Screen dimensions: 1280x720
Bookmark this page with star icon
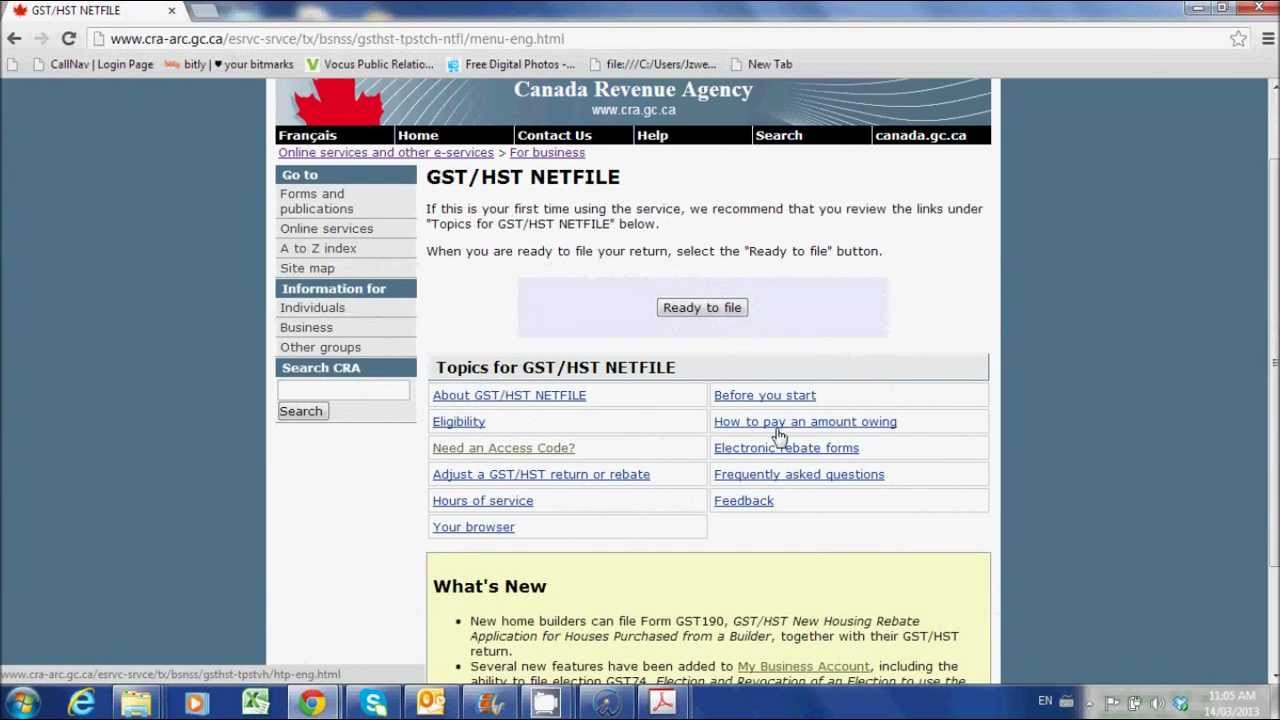[x=1238, y=39]
